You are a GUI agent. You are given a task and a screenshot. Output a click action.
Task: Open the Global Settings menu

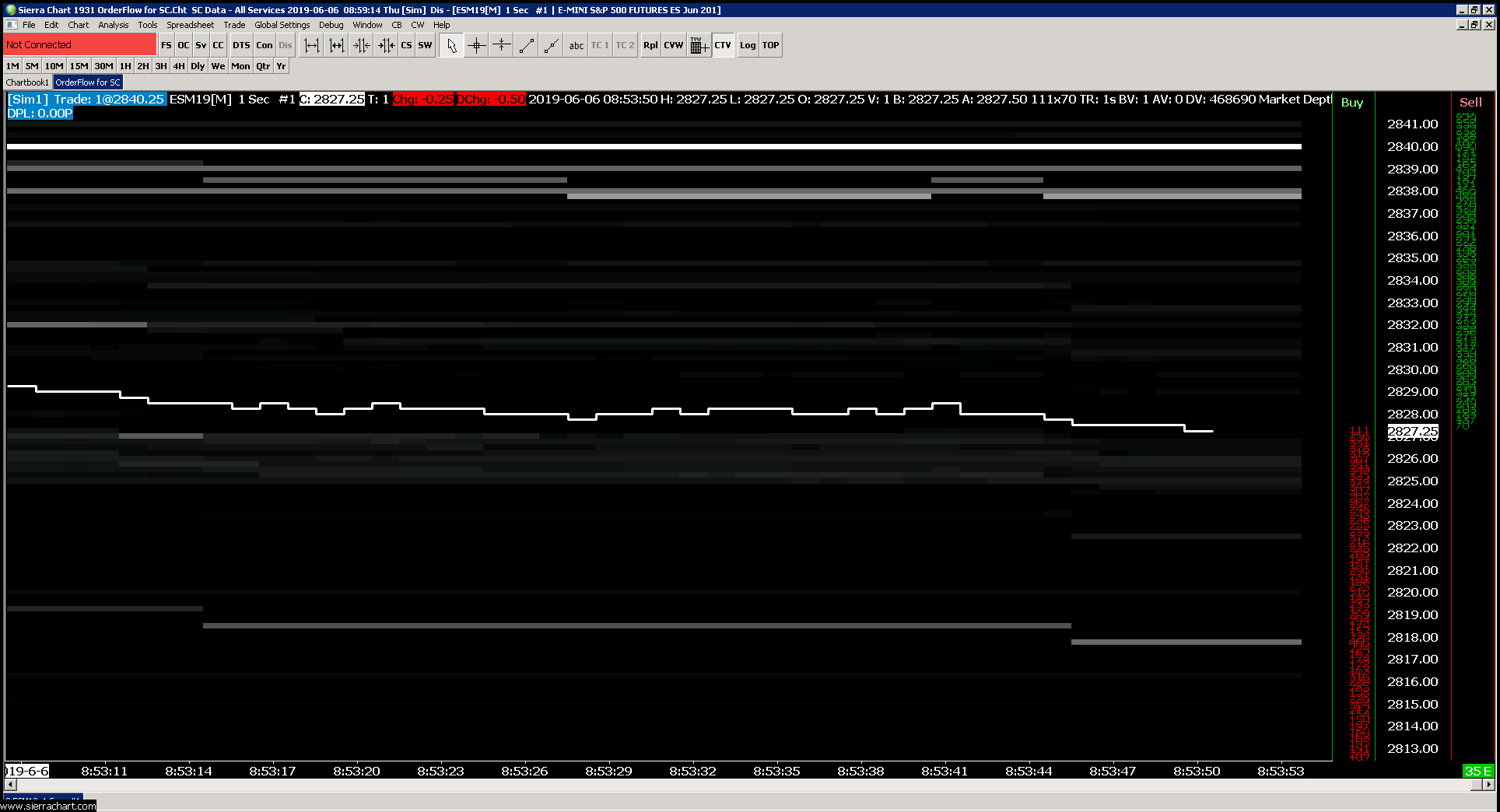[x=282, y=25]
